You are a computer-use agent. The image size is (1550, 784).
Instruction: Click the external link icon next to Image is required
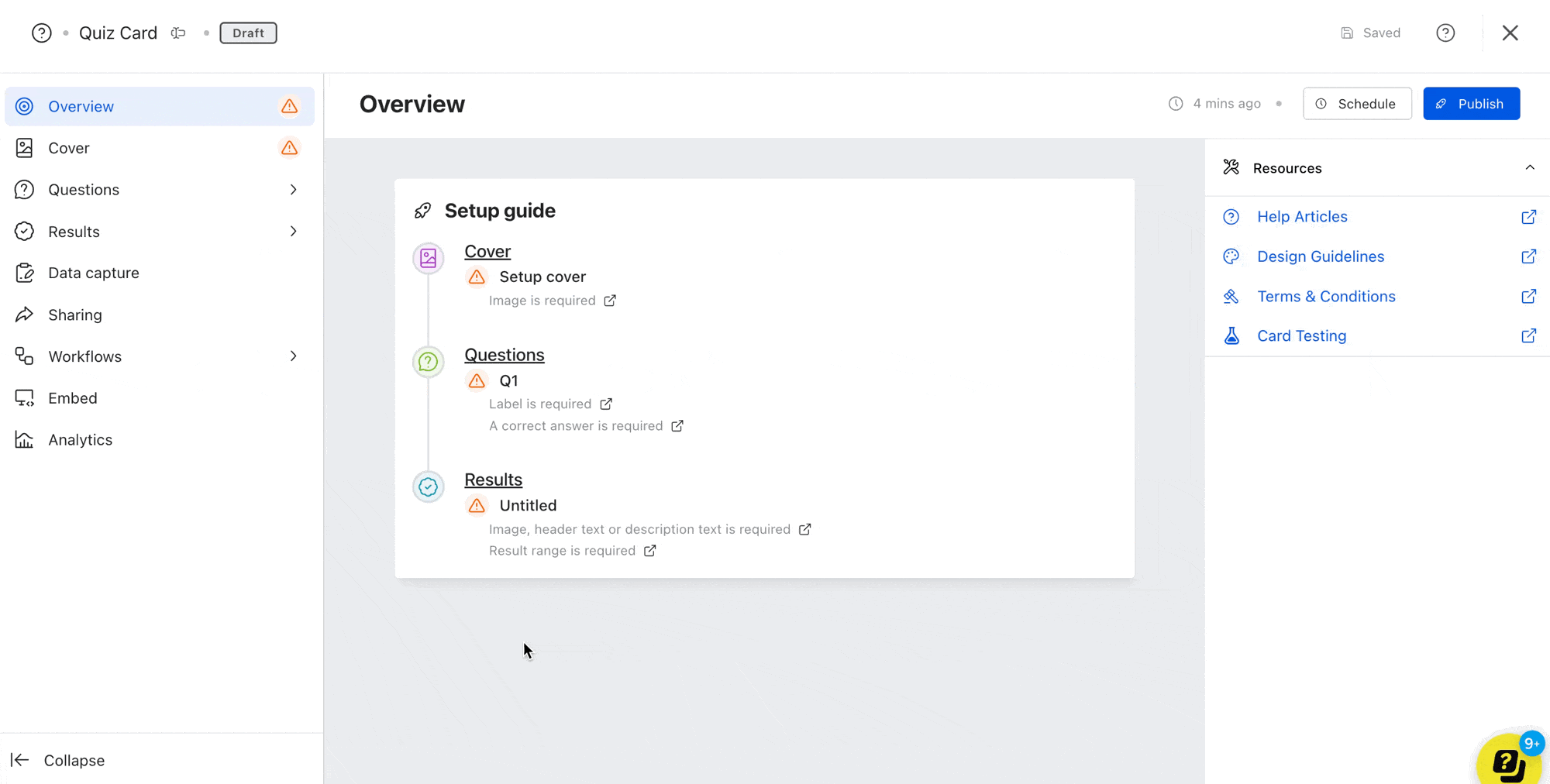[610, 301]
